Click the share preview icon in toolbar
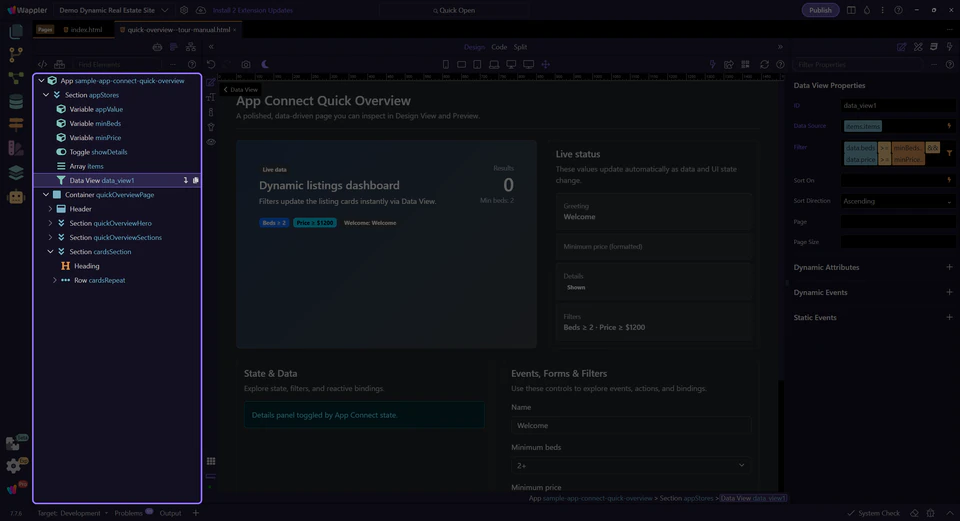 [729, 64]
